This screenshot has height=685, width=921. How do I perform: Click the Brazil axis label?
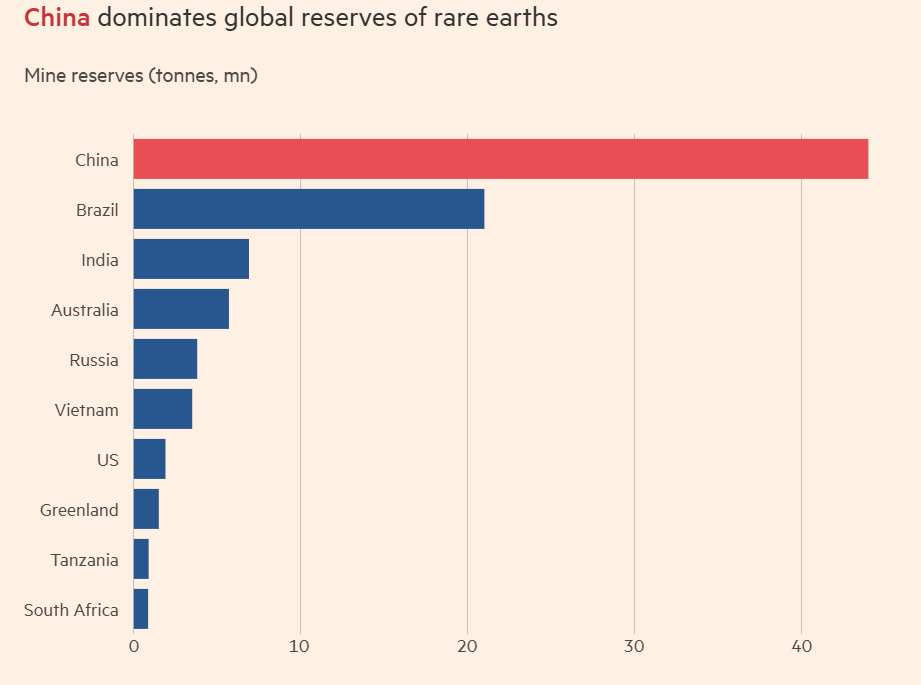click(x=98, y=210)
